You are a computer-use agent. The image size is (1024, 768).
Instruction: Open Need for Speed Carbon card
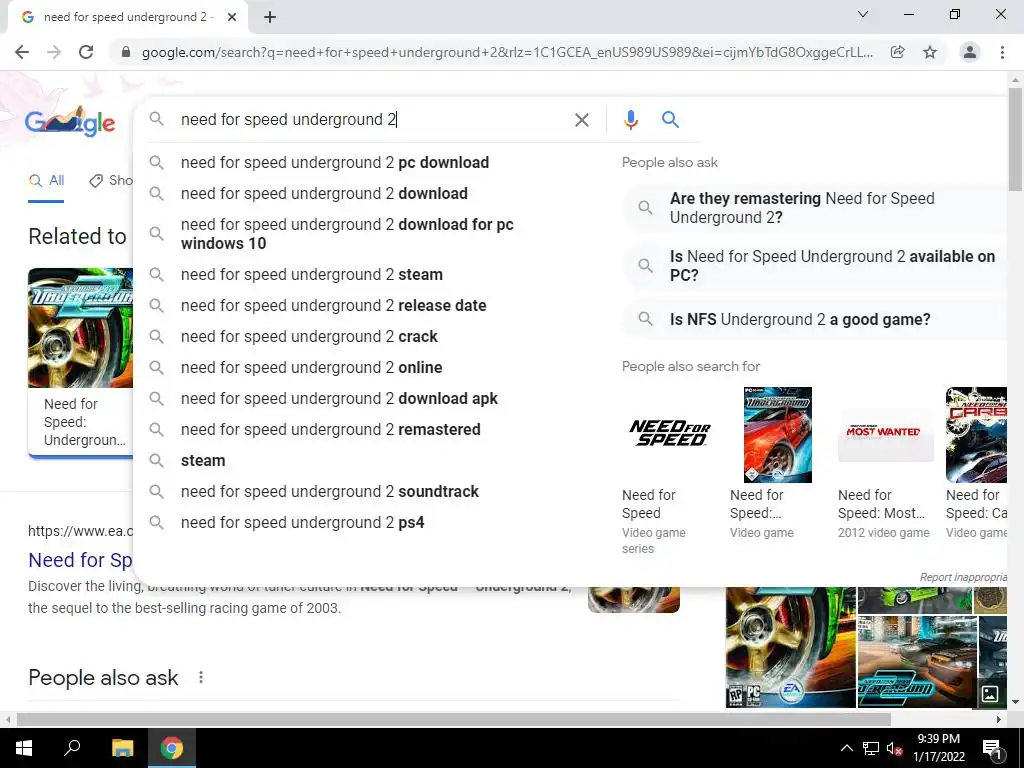(x=976, y=464)
